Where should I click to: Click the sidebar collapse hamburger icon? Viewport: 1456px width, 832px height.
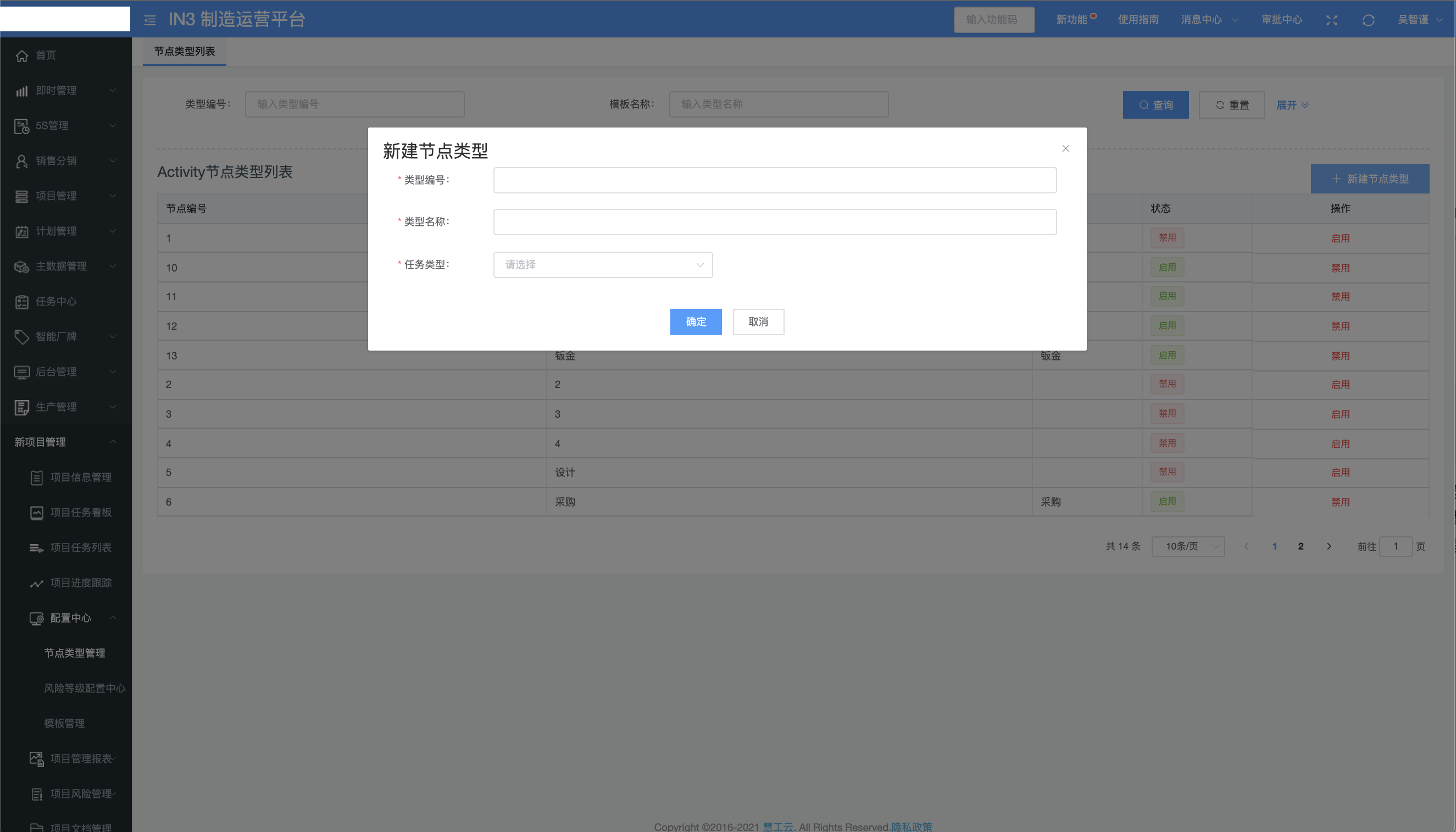point(149,20)
